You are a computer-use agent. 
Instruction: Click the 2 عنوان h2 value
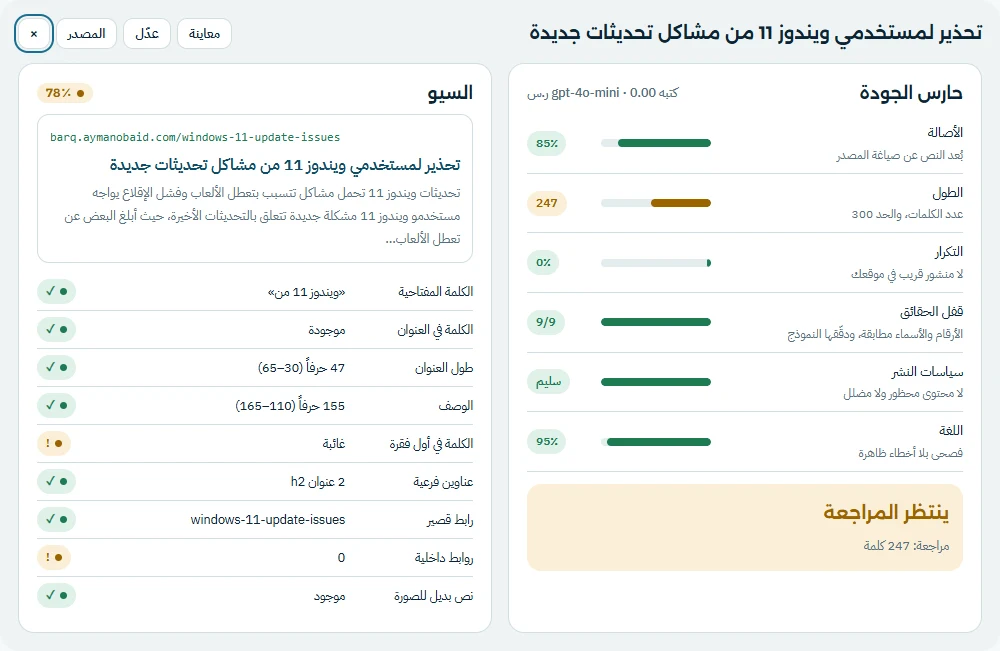[318, 482]
